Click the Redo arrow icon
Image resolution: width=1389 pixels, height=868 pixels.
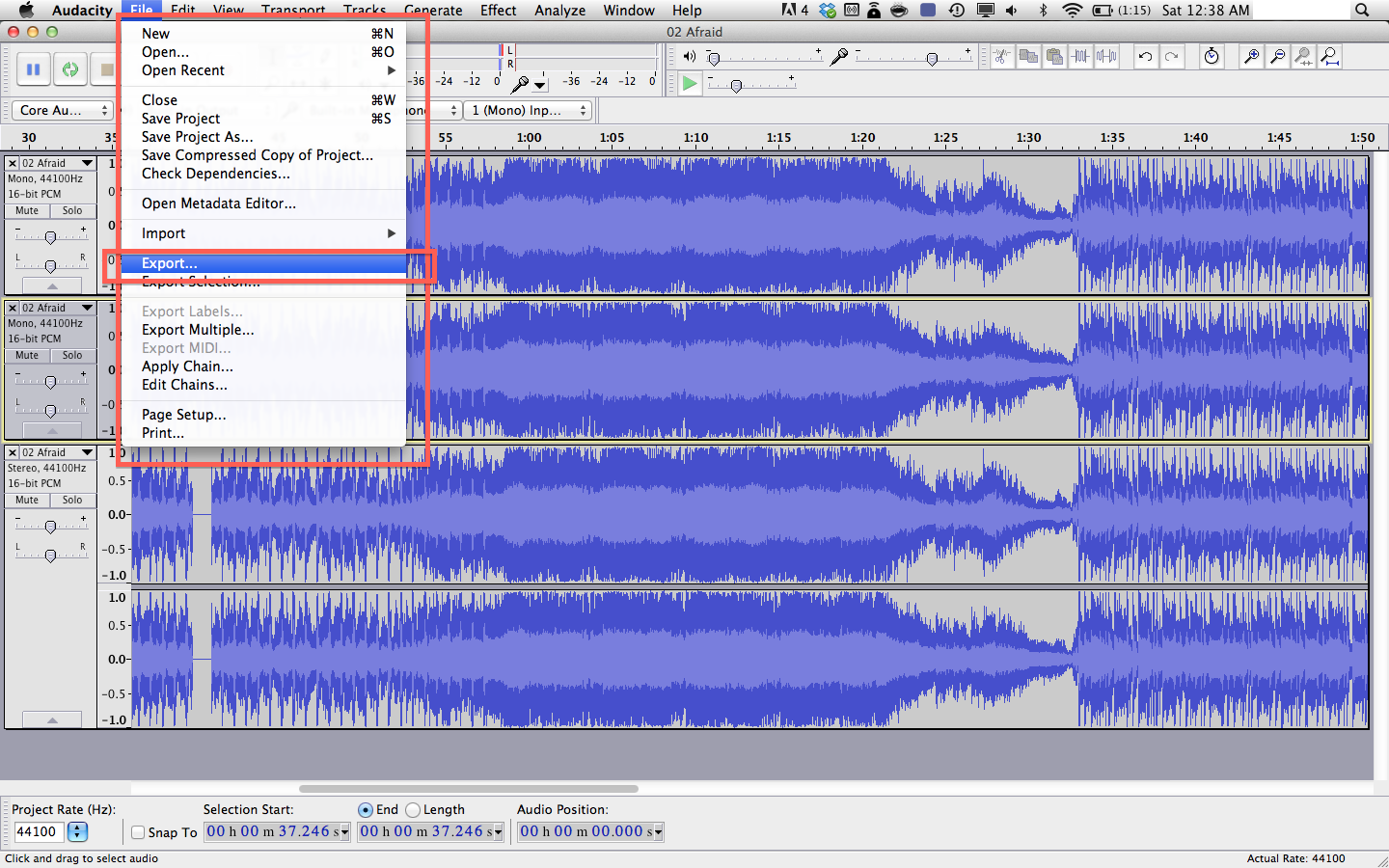1171,57
